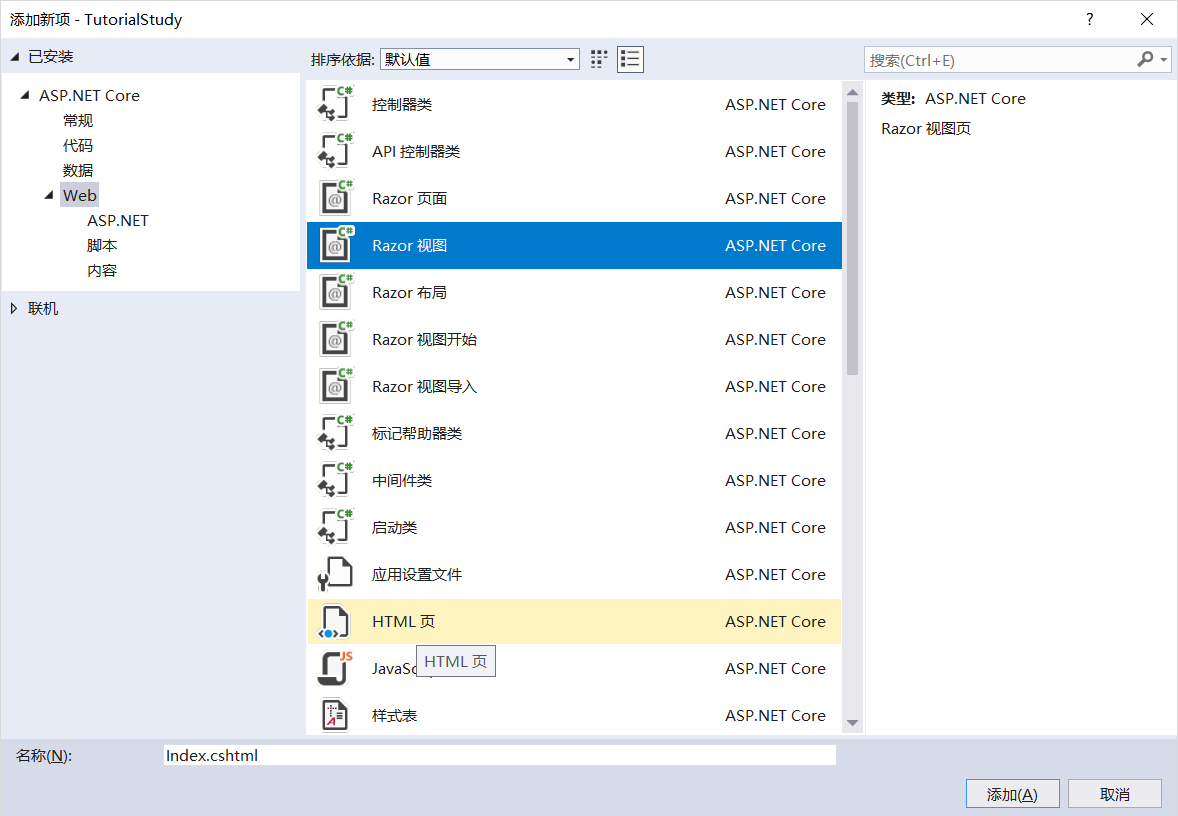Click the 控制器类 template icon

click(x=335, y=104)
